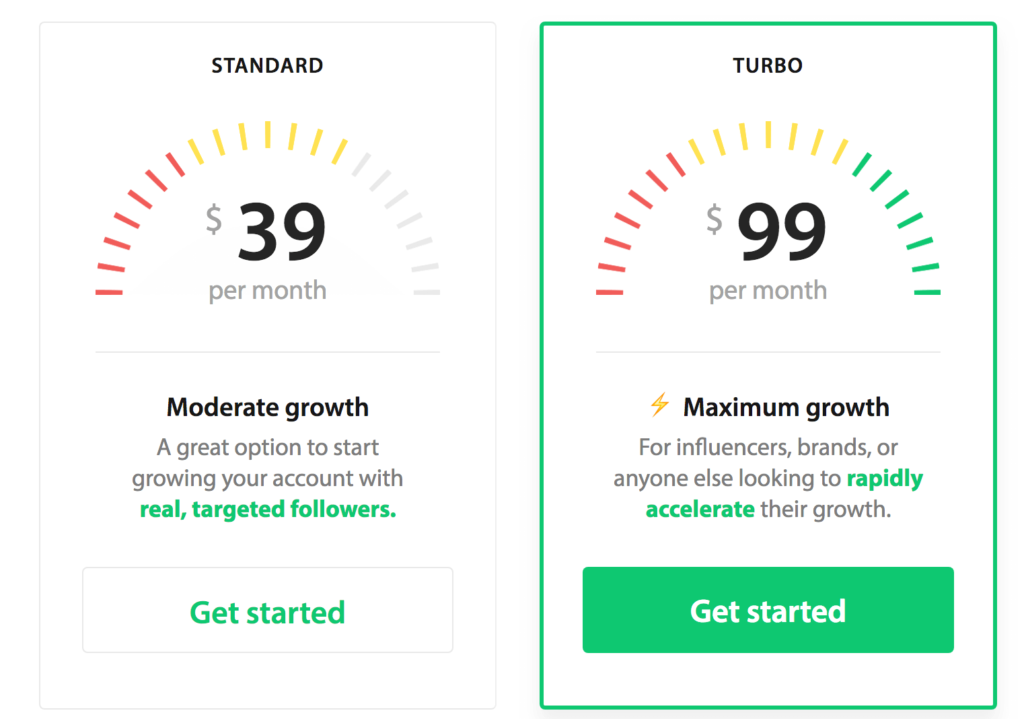
Task: Click the Turbo plan speedometer gauge
Action: click(768, 208)
